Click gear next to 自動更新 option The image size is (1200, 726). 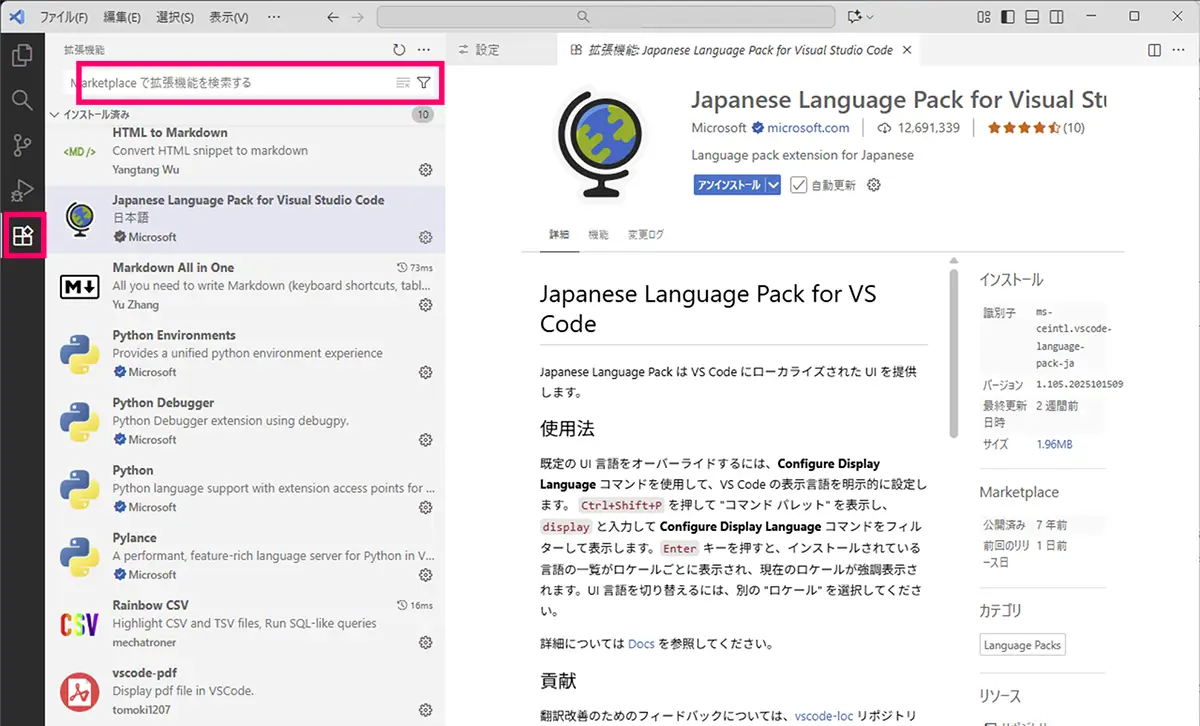(873, 184)
